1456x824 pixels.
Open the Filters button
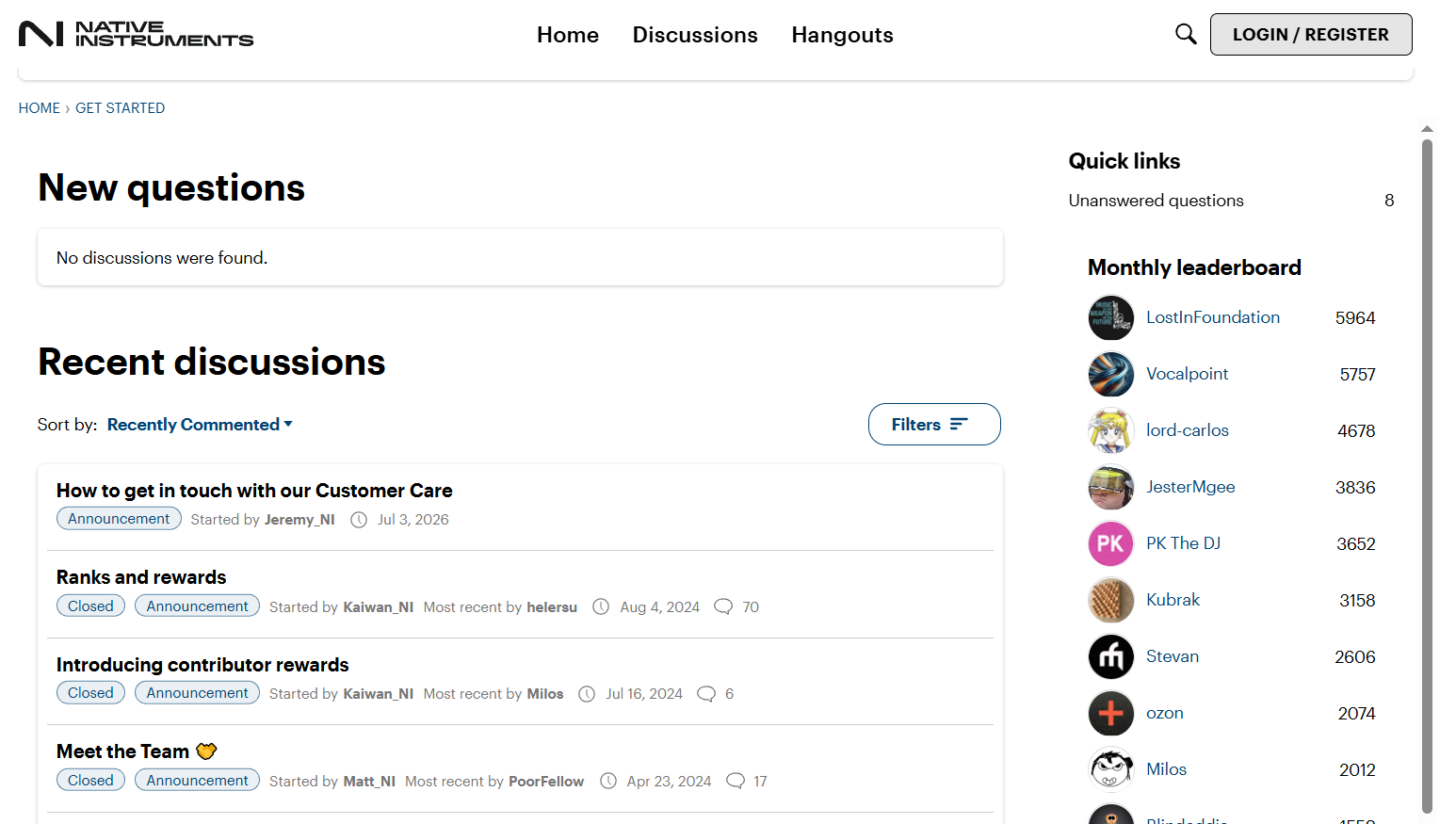click(x=934, y=425)
